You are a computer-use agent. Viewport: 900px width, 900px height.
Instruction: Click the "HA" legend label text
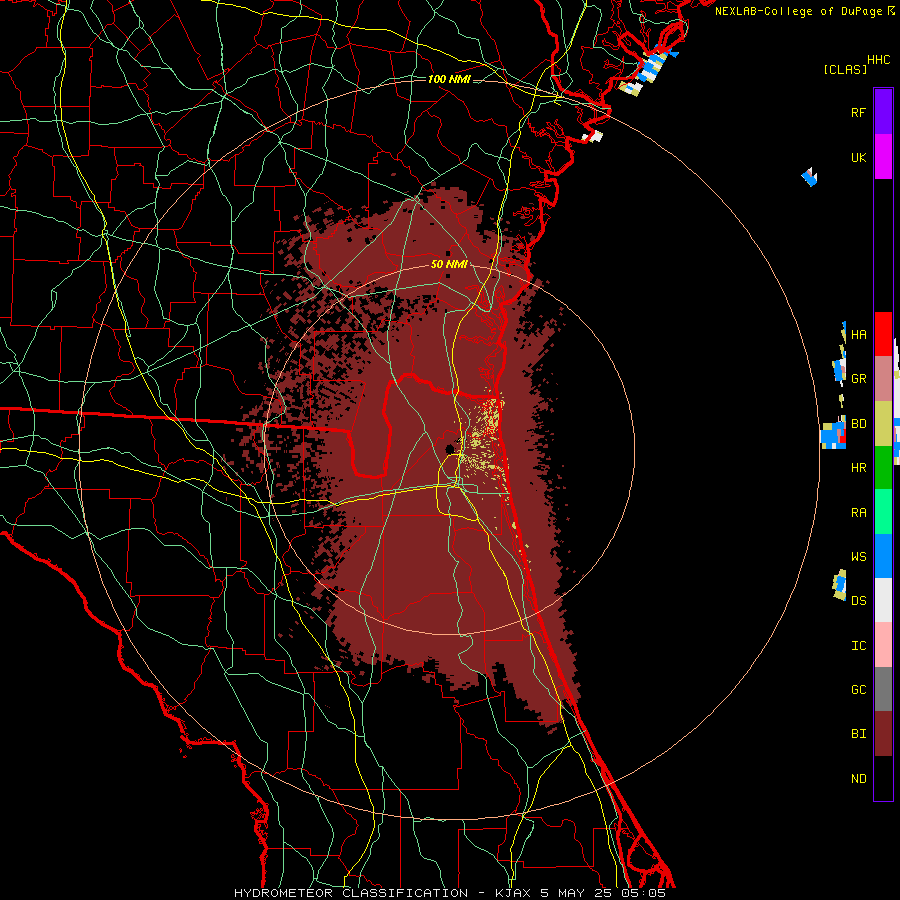point(858,334)
